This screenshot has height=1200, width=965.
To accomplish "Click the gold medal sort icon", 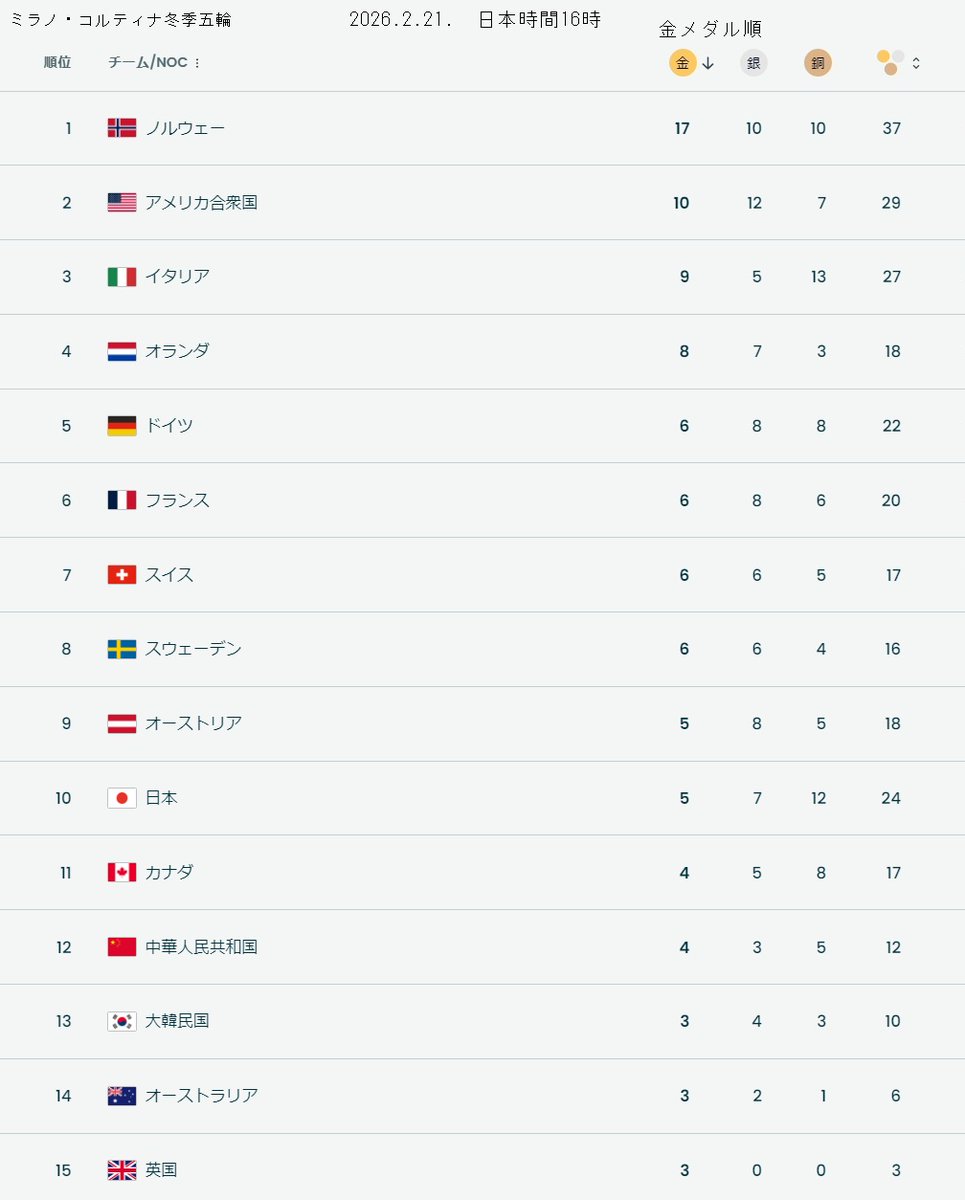I will [x=682, y=63].
